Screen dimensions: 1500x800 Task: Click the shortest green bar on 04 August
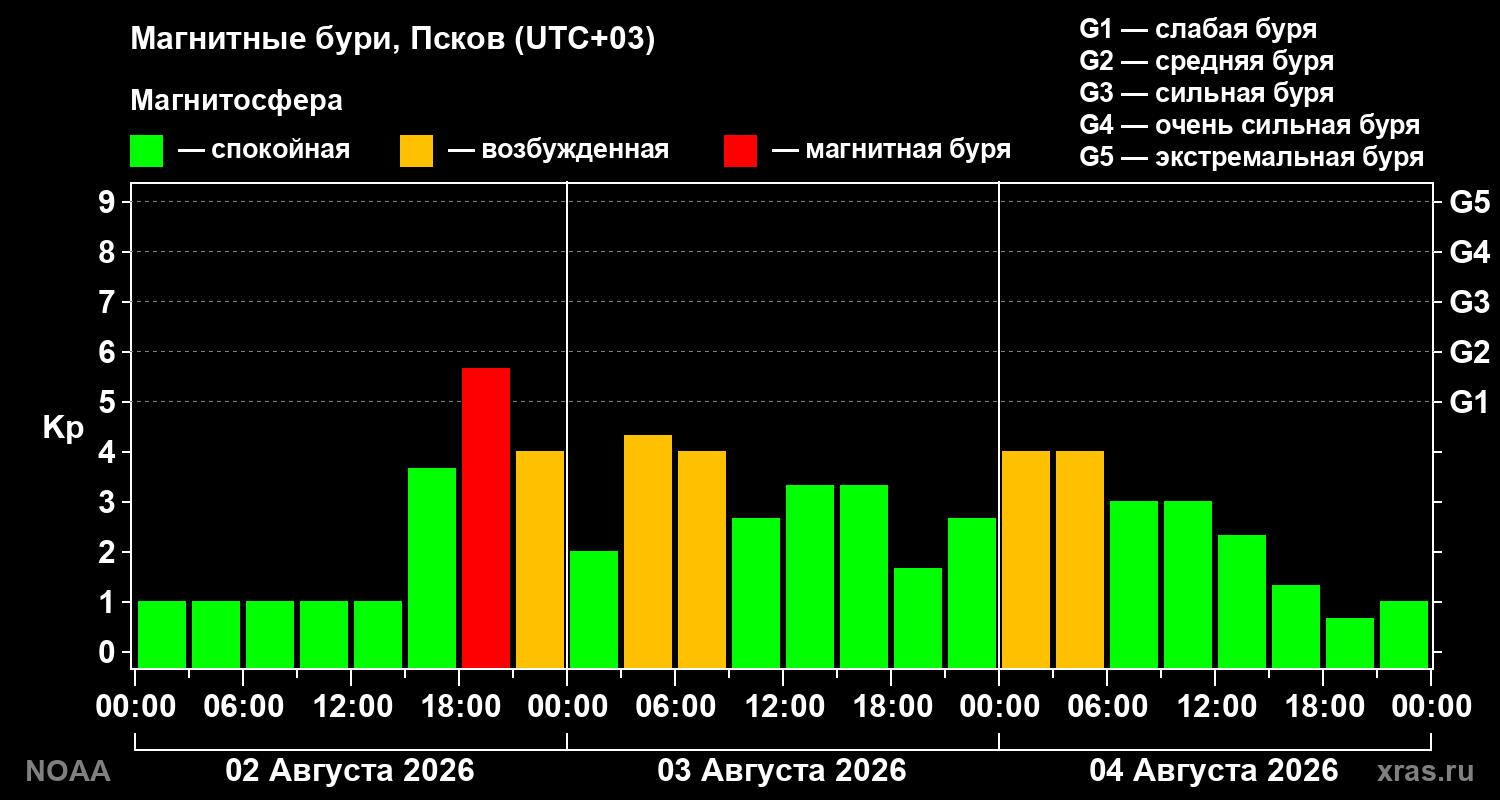tap(1350, 643)
